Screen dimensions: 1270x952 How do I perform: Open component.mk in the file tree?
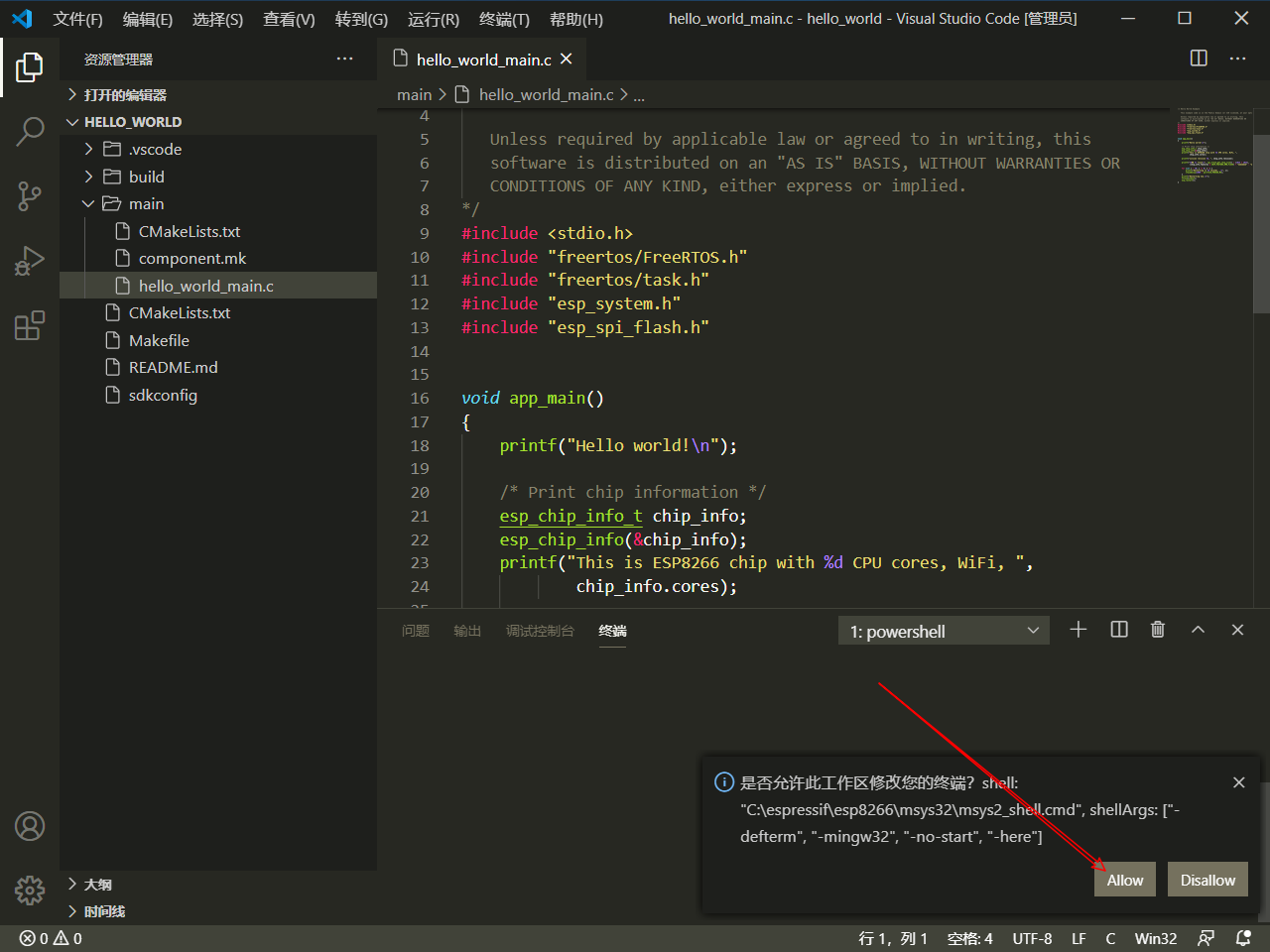tap(218, 258)
